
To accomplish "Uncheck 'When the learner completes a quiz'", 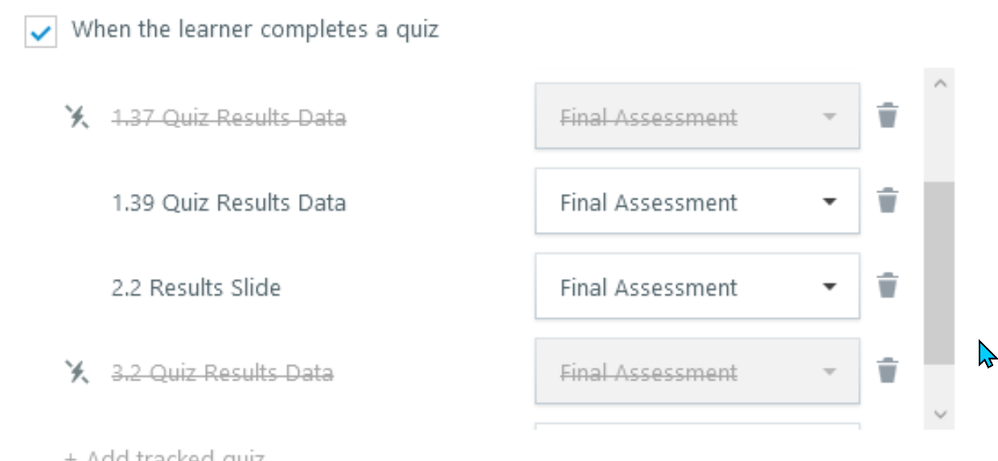I will click(x=40, y=31).
